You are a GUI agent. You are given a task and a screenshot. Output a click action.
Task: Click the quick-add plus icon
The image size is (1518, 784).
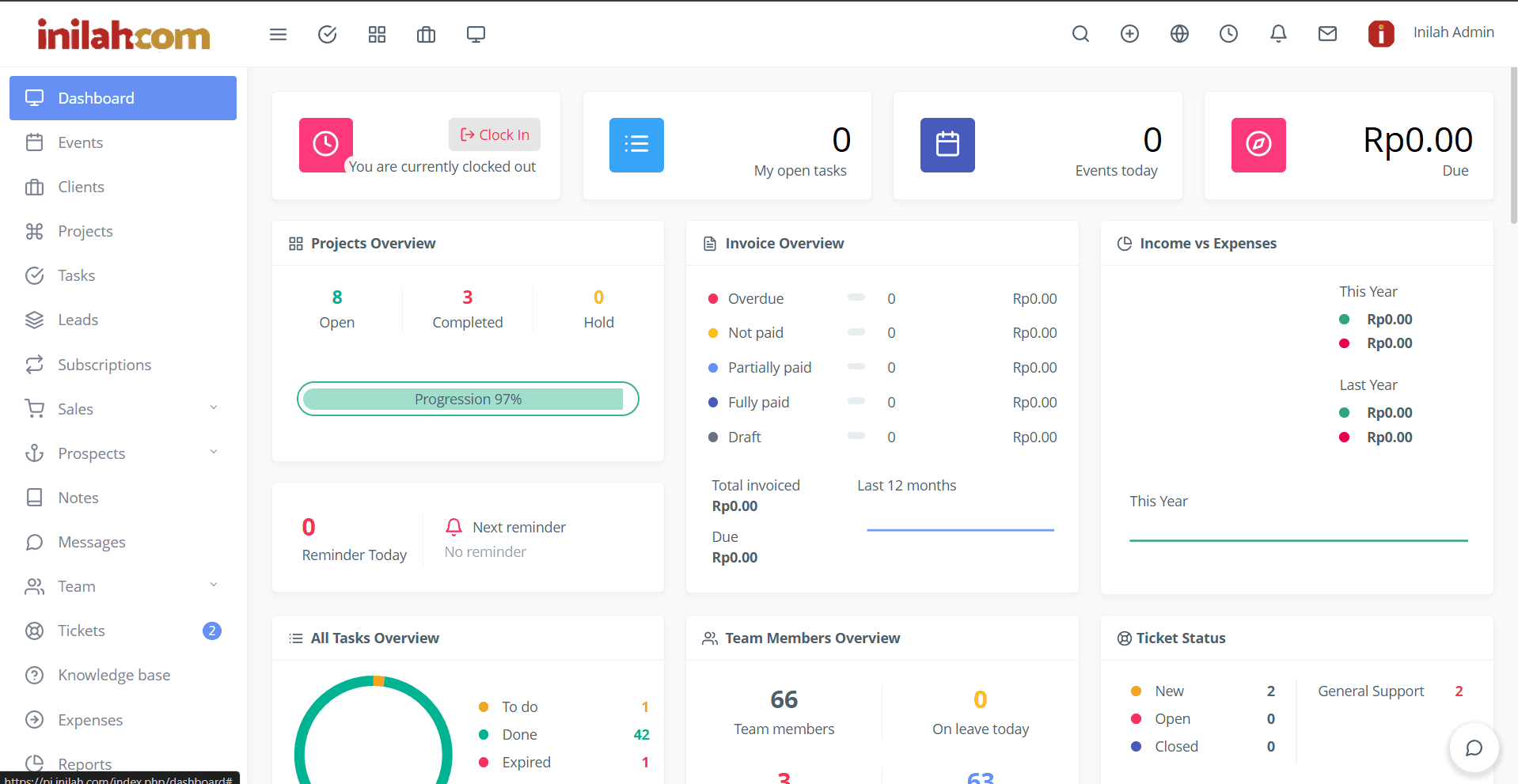(x=1129, y=34)
